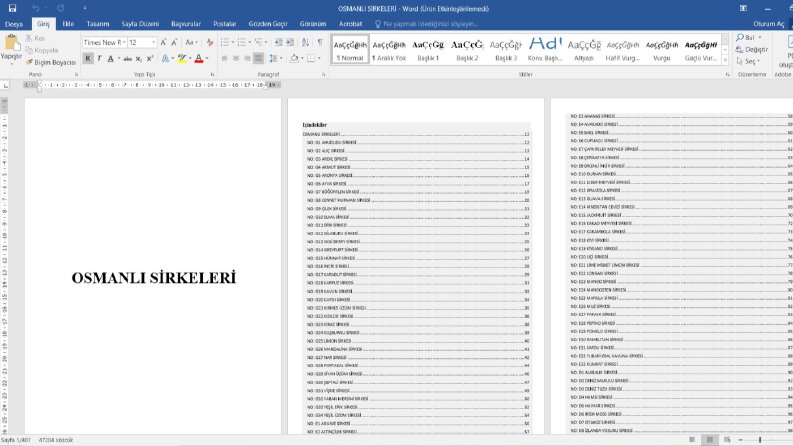Copy selection with Kopyala
The image size is (793, 446).
click(x=41, y=50)
